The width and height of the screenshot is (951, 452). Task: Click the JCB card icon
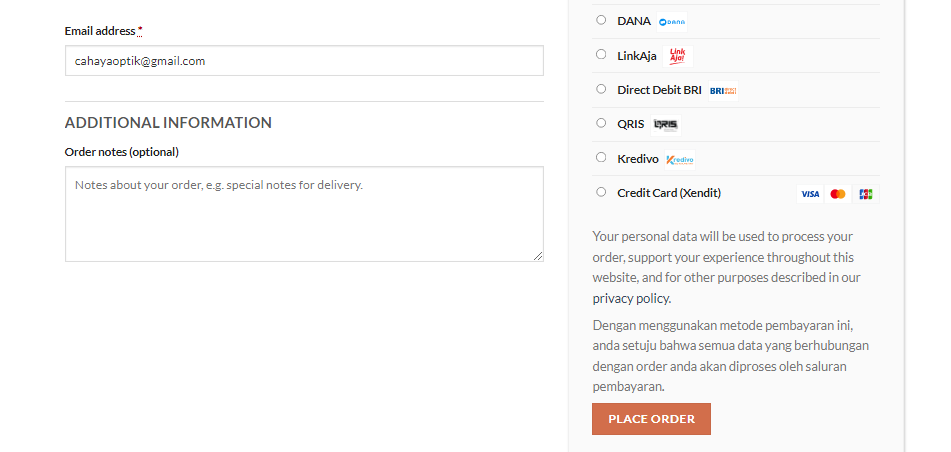865,194
